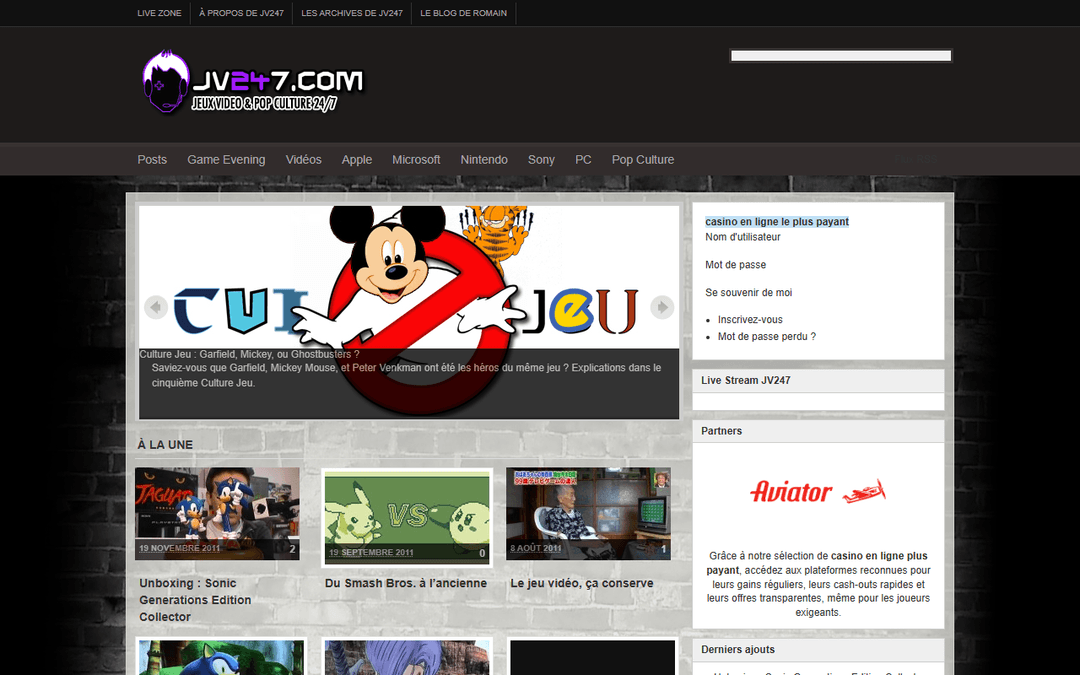Open Le jeu vidéo, ça conserve article
The image size is (1080, 675).
click(582, 583)
